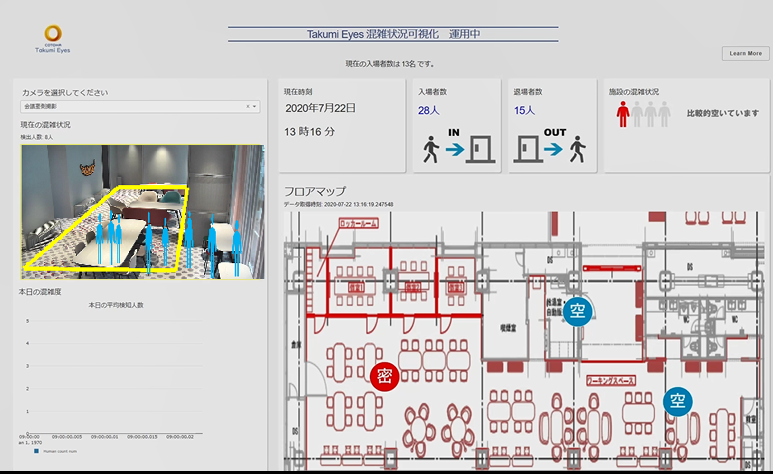Image resolution: width=773 pixels, height=474 pixels.
Task: Click the 施設の混雑状況 card heading
Action: click(633, 92)
